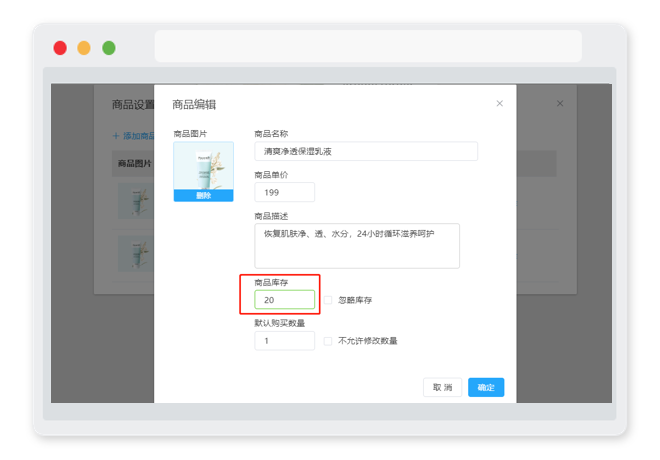Delete the product image via 删除 bar

(x=204, y=196)
